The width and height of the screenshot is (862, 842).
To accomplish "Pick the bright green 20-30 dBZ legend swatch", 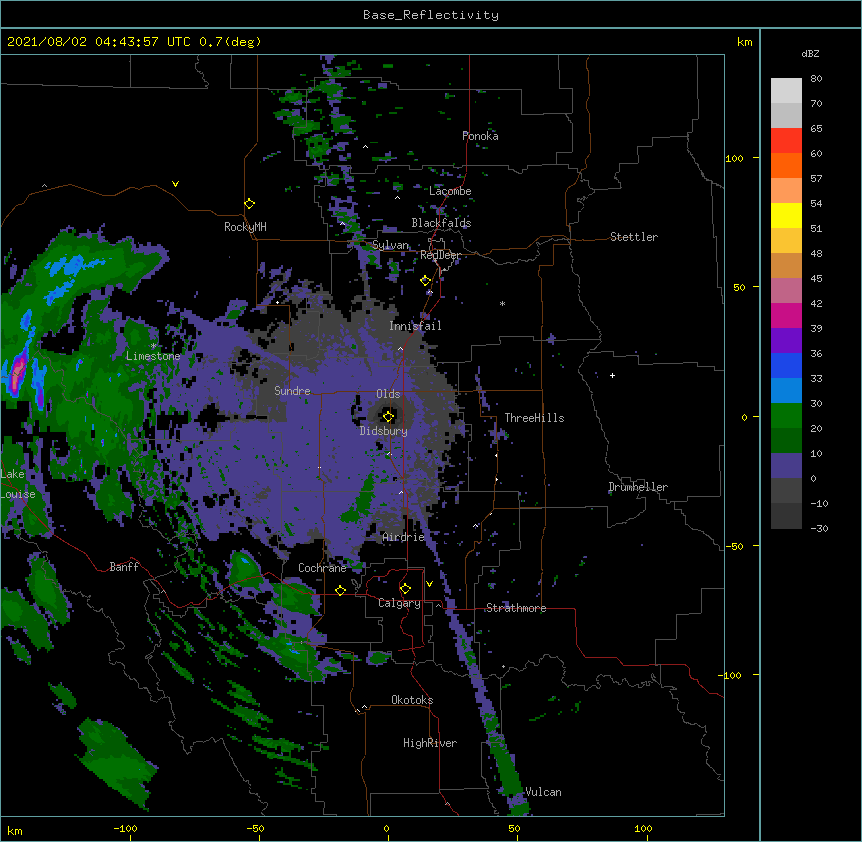I will click(x=786, y=416).
